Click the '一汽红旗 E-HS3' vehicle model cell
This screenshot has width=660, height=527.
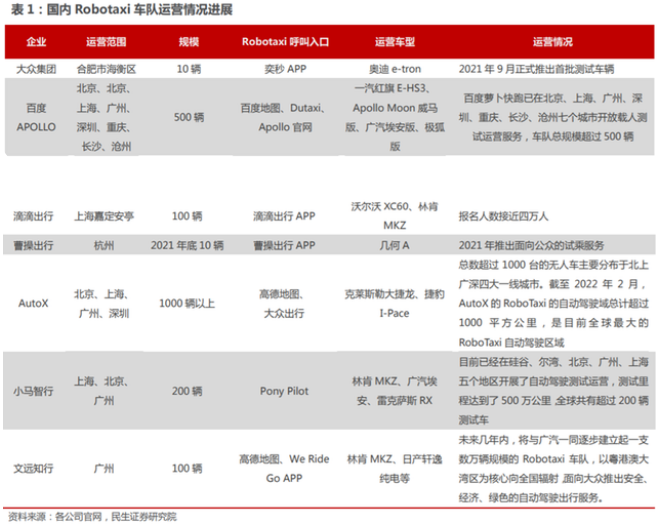[x=395, y=117]
